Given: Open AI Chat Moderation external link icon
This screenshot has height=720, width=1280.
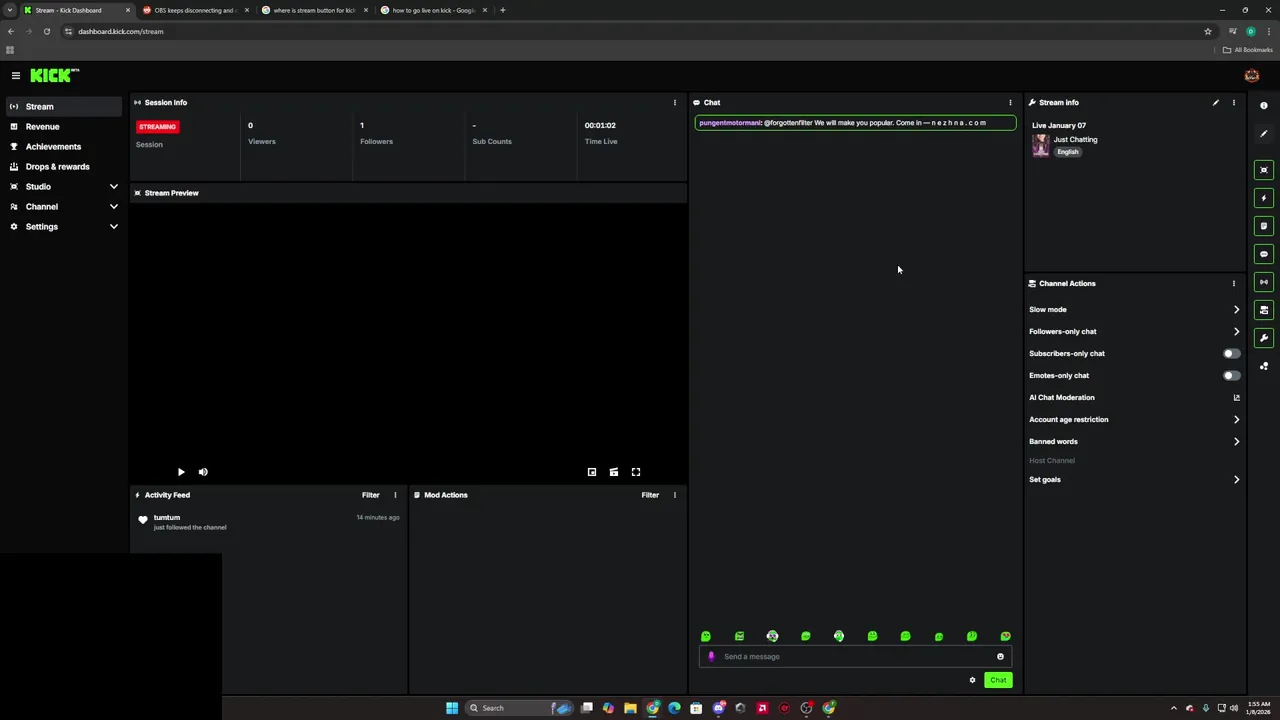Looking at the screenshot, I should (1236, 397).
